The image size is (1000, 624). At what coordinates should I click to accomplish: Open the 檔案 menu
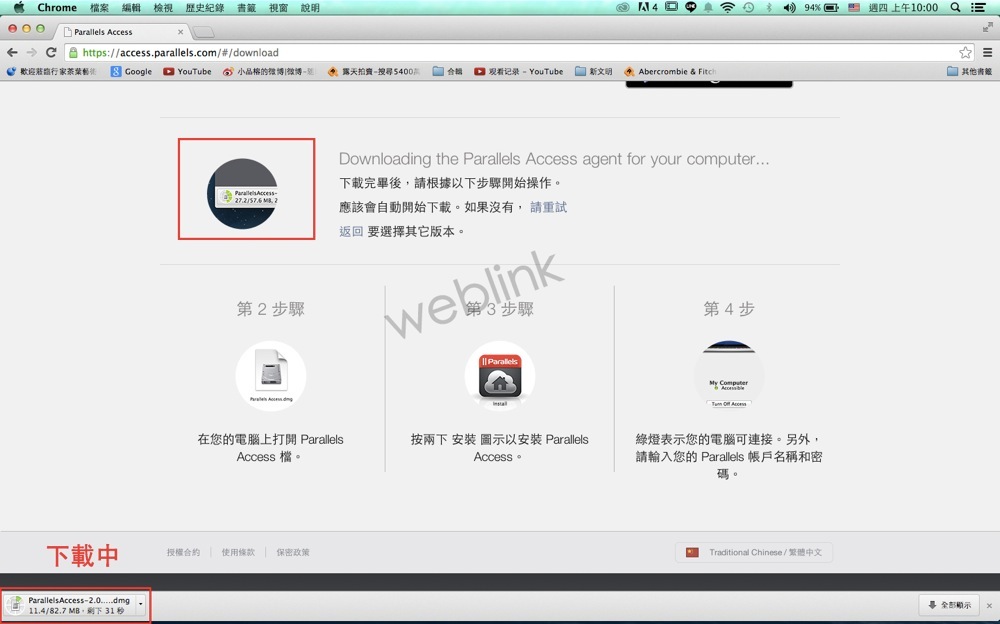click(x=99, y=8)
